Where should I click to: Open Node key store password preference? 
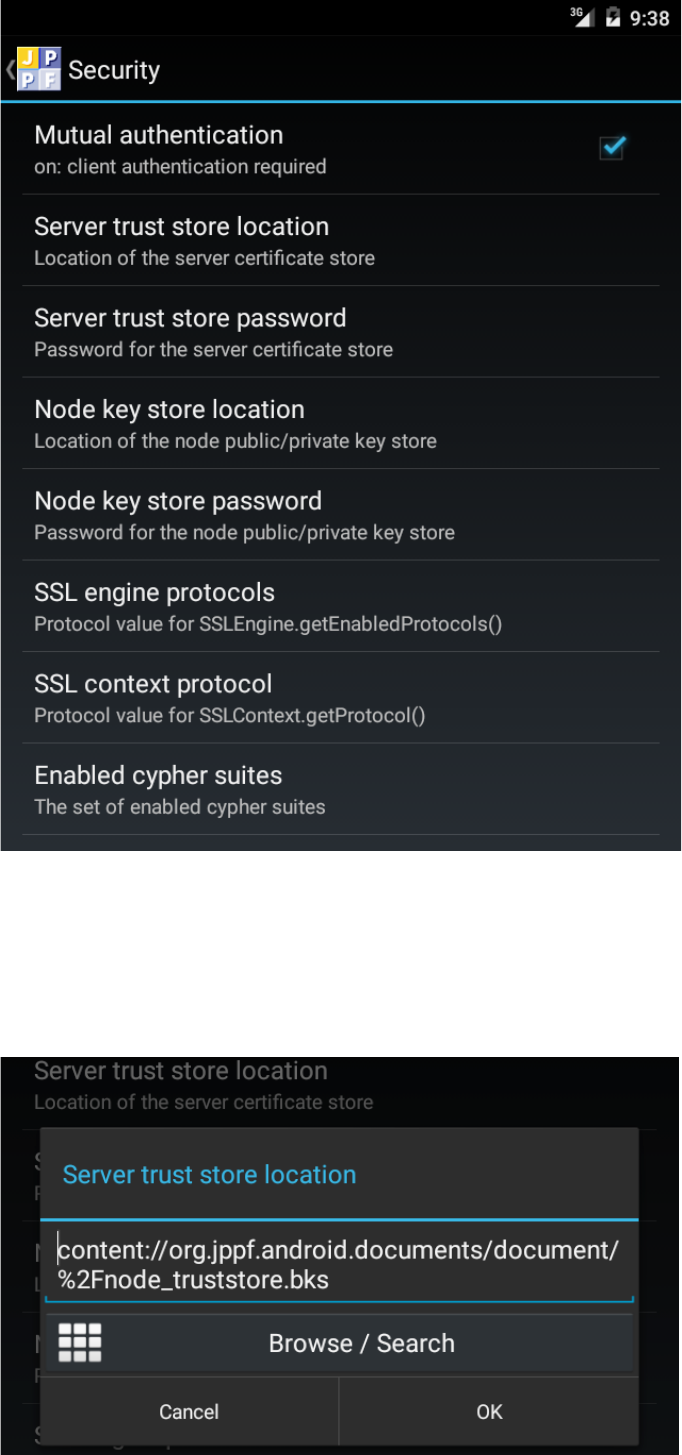(x=341, y=515)
